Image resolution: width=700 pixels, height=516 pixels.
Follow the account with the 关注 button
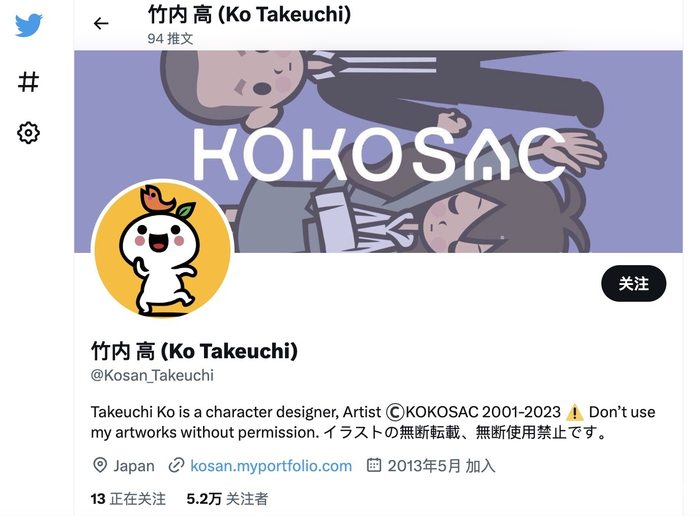[633, 283]
